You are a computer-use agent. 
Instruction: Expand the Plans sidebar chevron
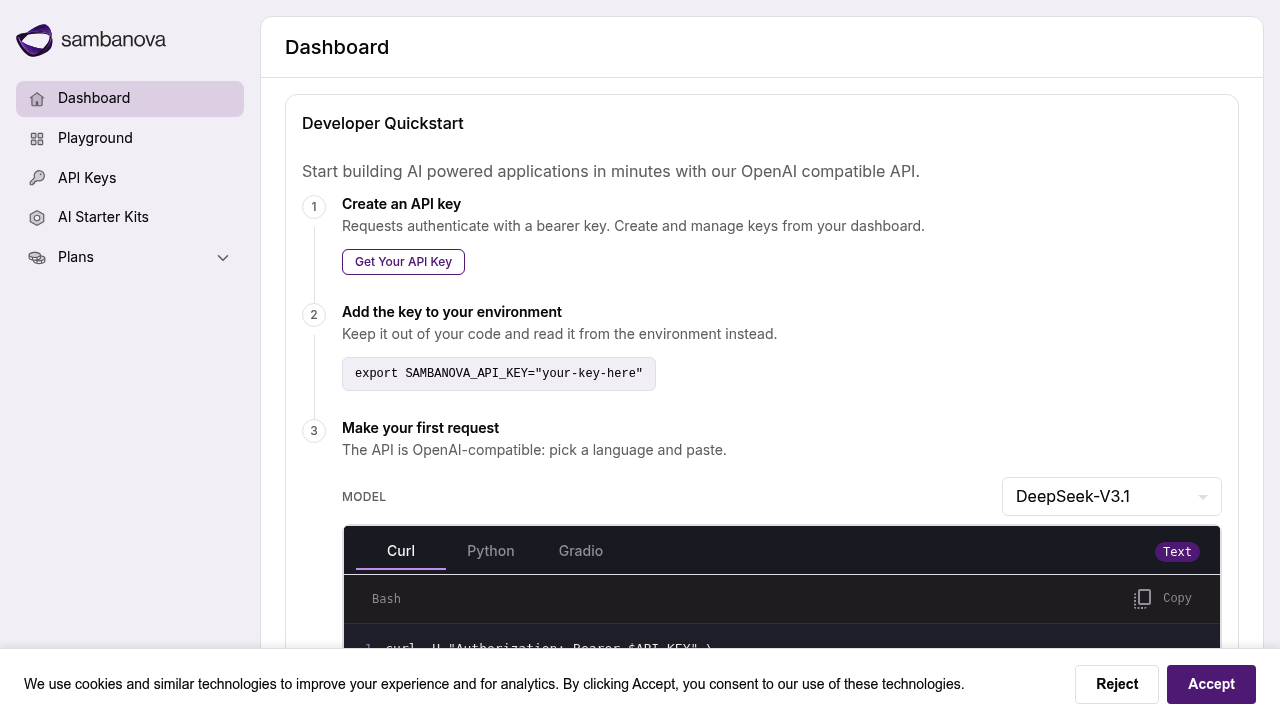(x=223, y=258)
